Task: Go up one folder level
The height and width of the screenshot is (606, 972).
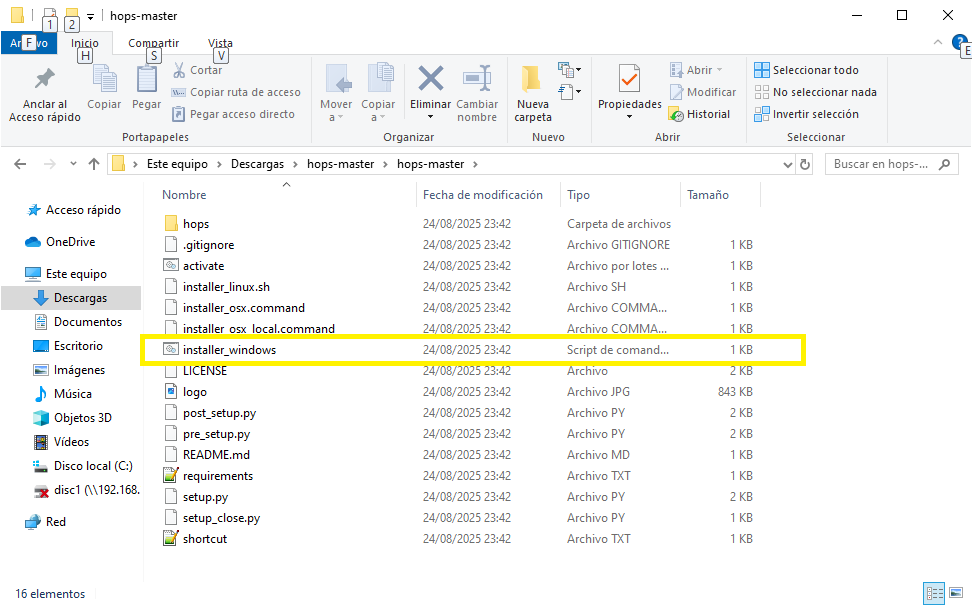Action: (94, 164)
